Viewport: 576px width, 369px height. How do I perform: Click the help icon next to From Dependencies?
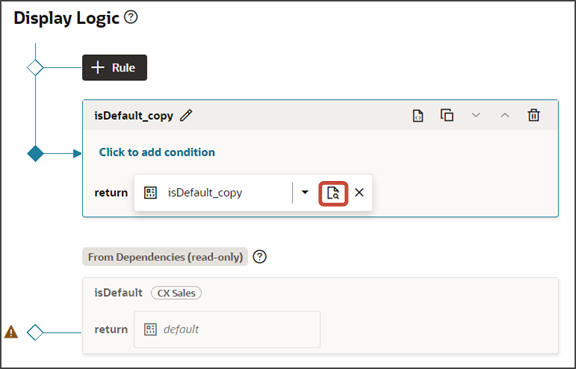260,257
